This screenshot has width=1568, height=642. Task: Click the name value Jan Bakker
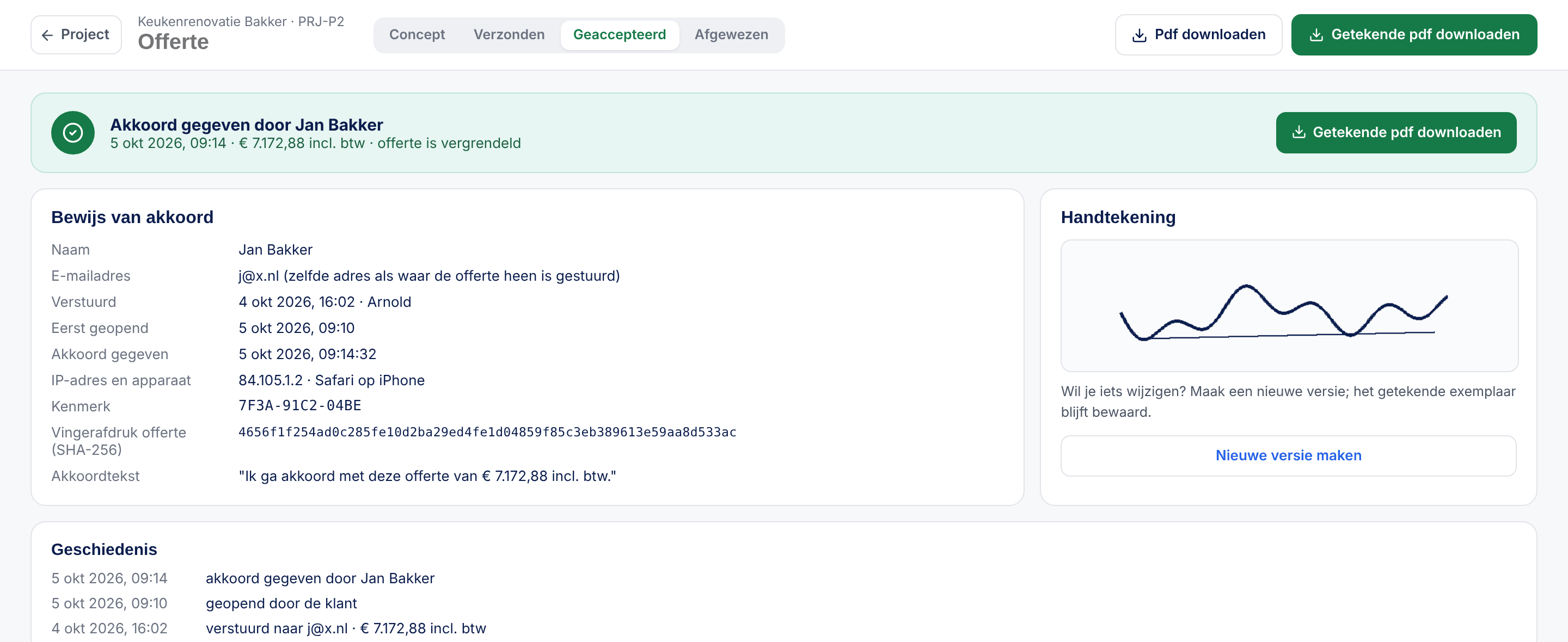tap(275, 250)
